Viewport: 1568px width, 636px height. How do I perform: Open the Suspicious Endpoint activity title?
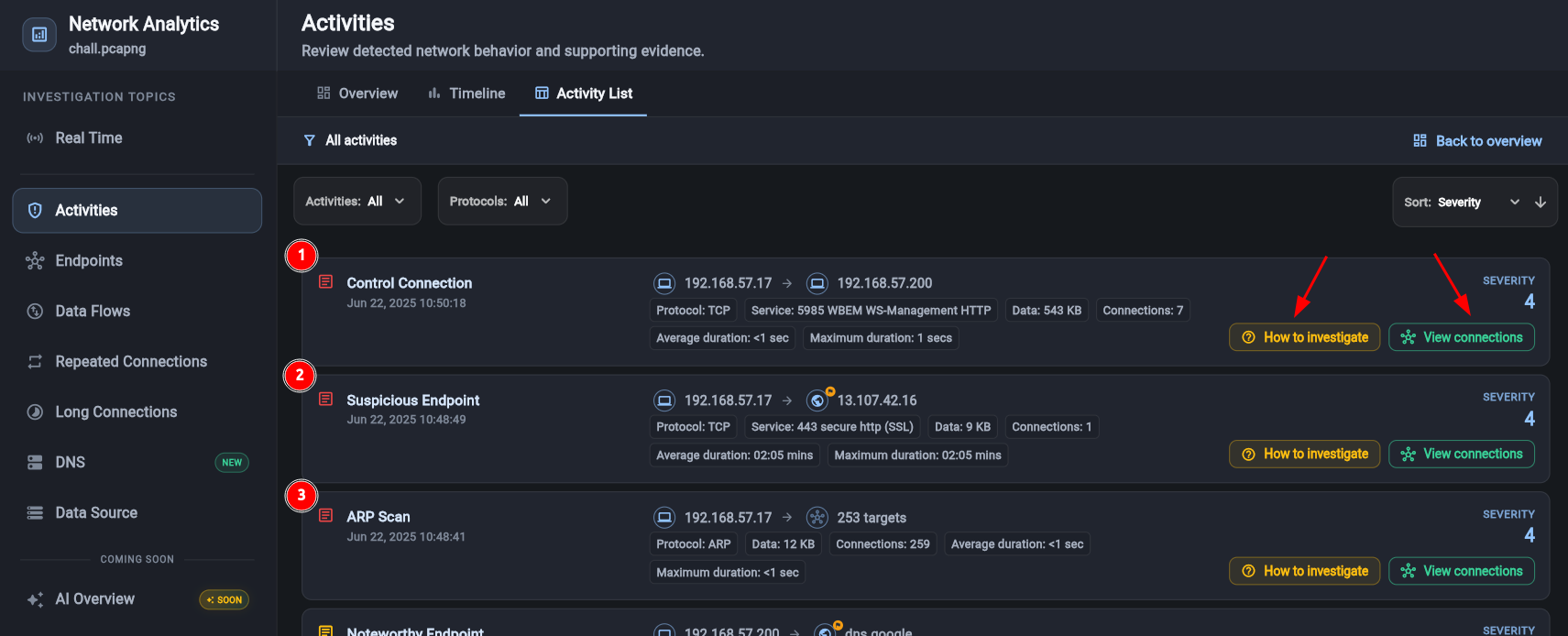[413, 400]
